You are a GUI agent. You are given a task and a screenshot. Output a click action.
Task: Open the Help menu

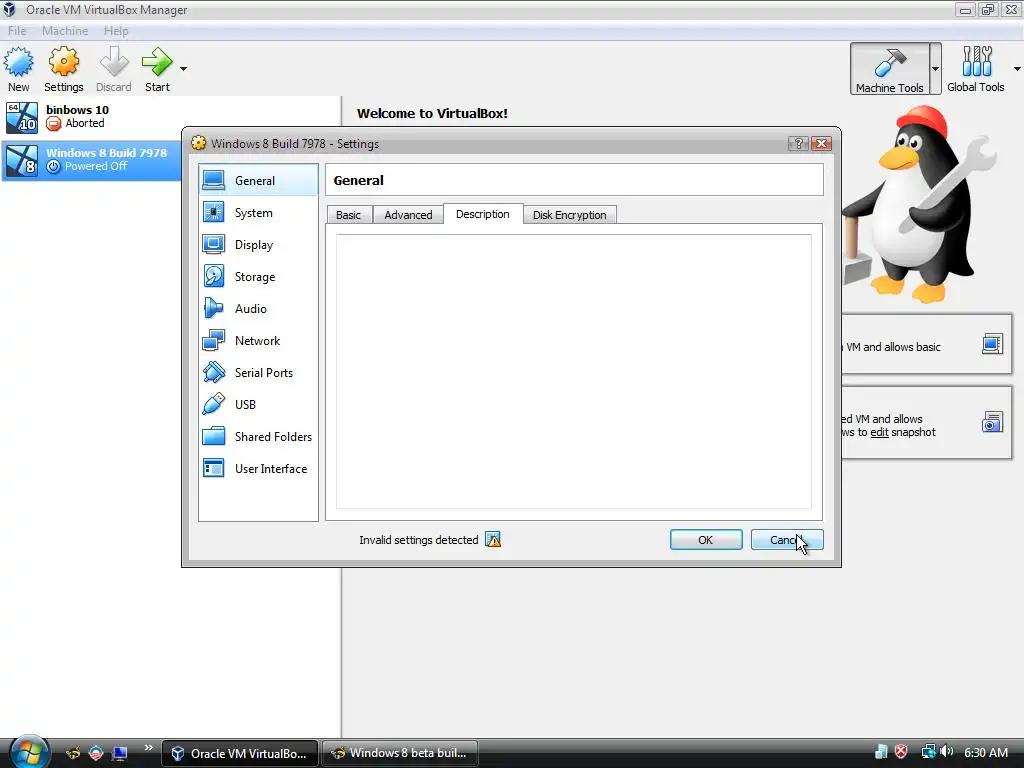point(116,31)
